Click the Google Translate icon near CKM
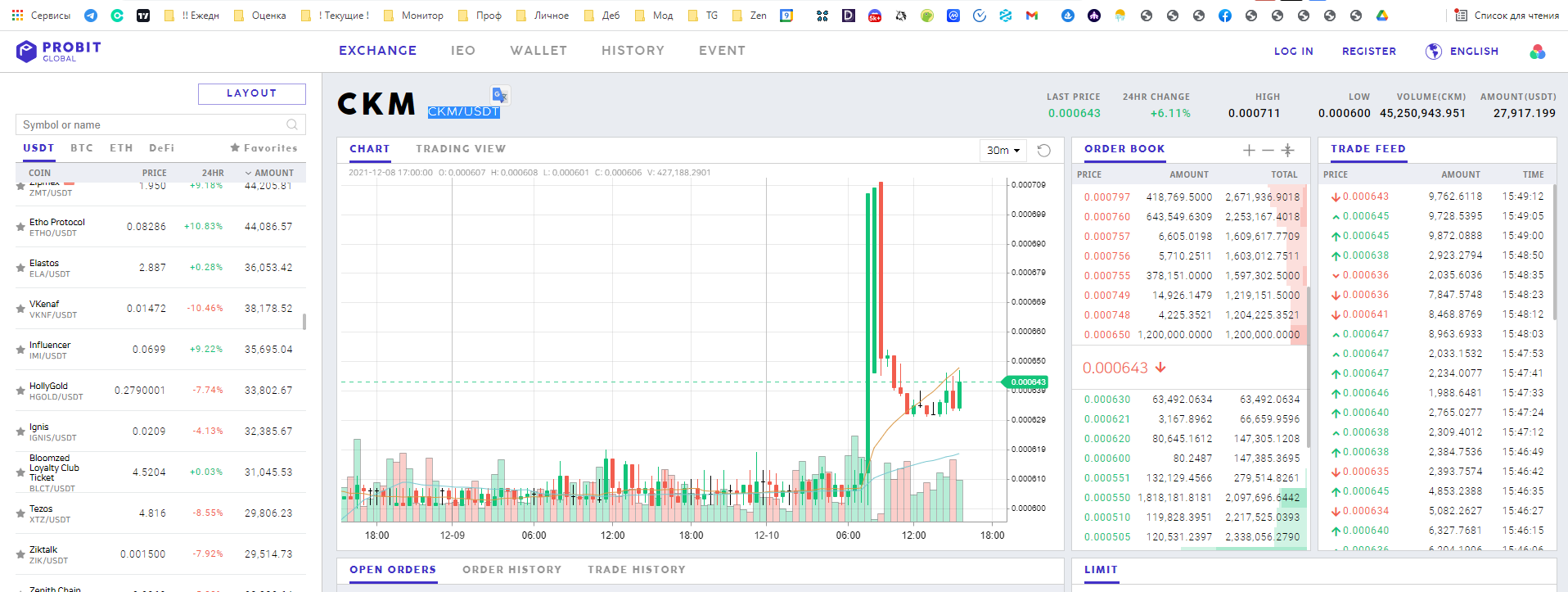The width and height of the screenshot is (1568, 592). [500, 95]
